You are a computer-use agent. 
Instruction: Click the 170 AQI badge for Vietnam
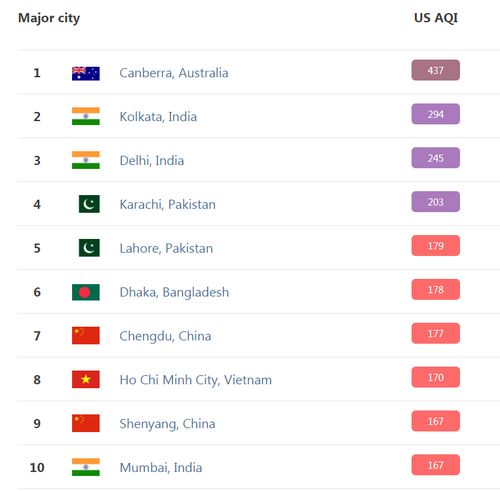[436, 377]
